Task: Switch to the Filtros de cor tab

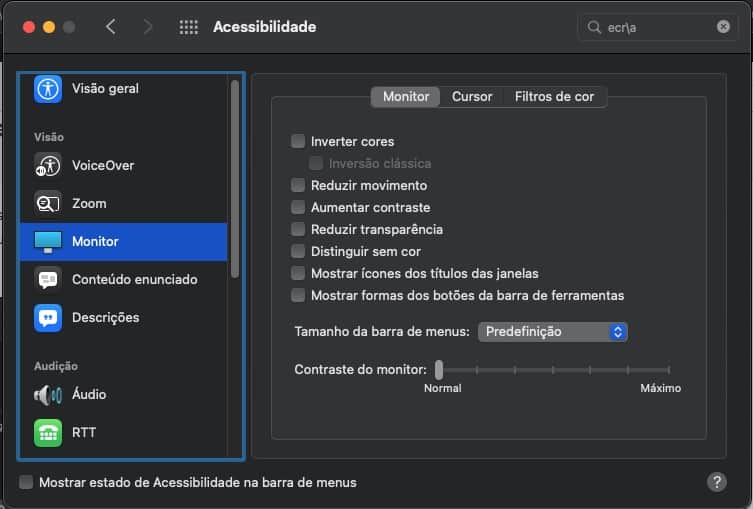Action: click(554, 97)
